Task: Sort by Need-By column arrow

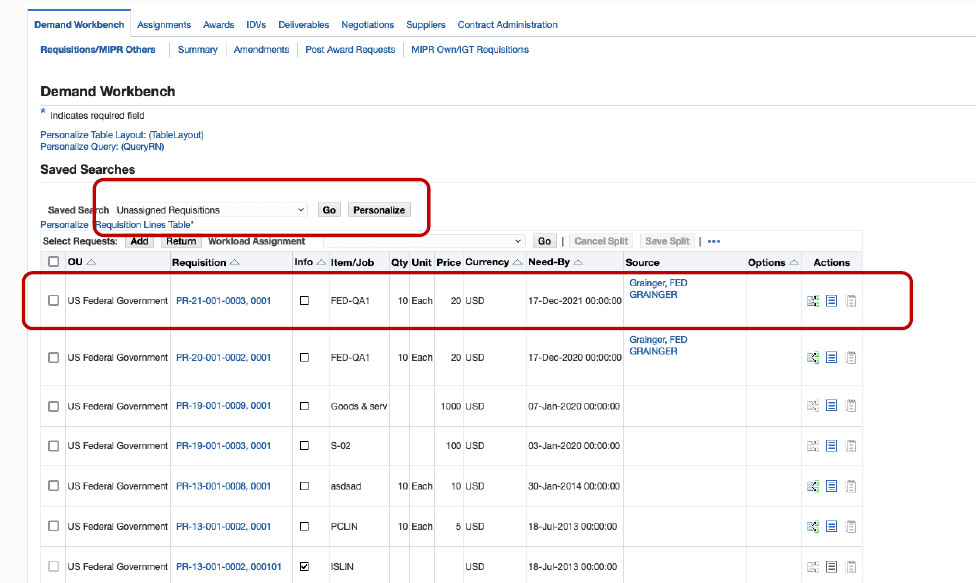Action: 578,262
